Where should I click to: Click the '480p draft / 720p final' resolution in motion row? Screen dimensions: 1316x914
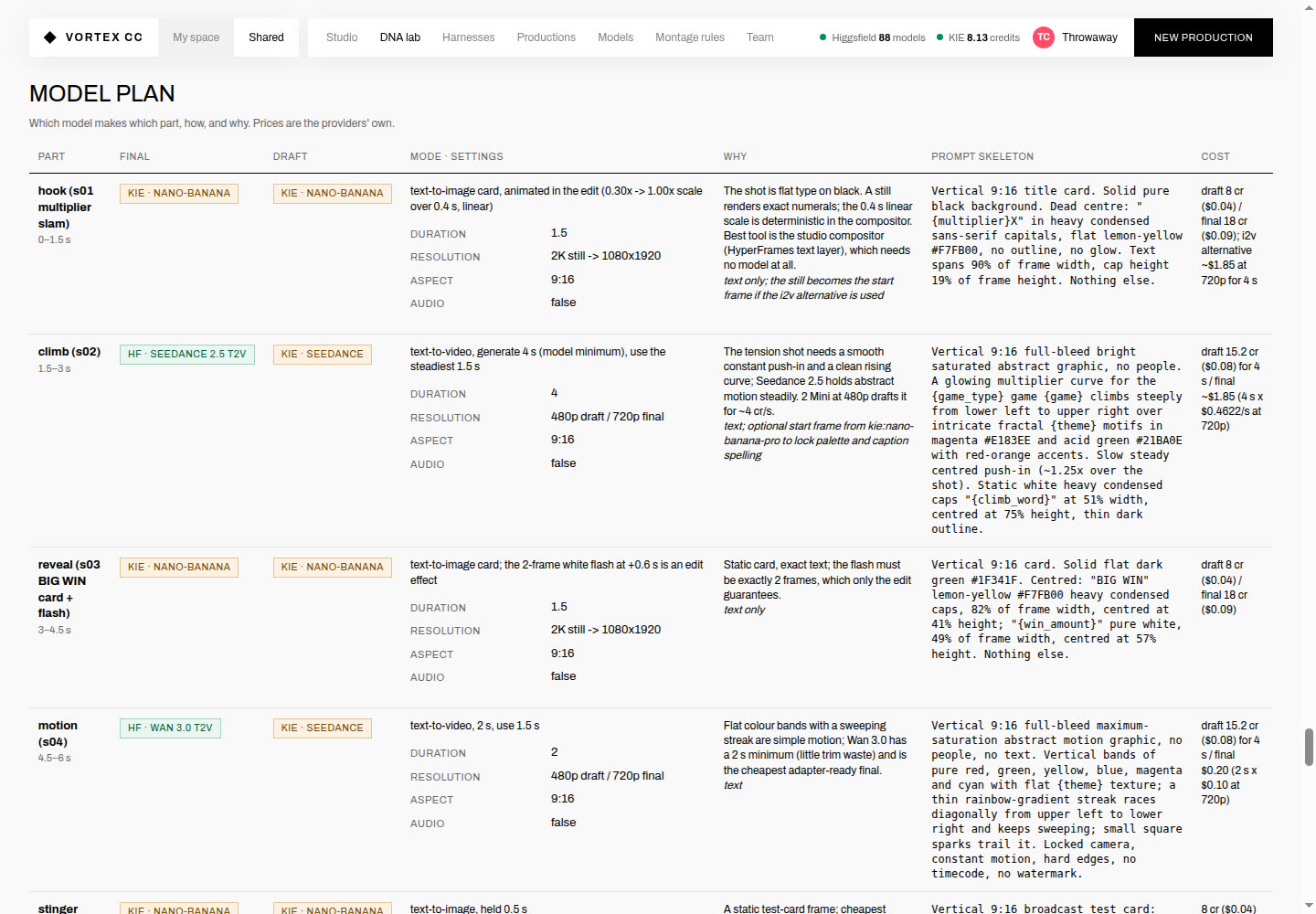[x=608, y=776]
